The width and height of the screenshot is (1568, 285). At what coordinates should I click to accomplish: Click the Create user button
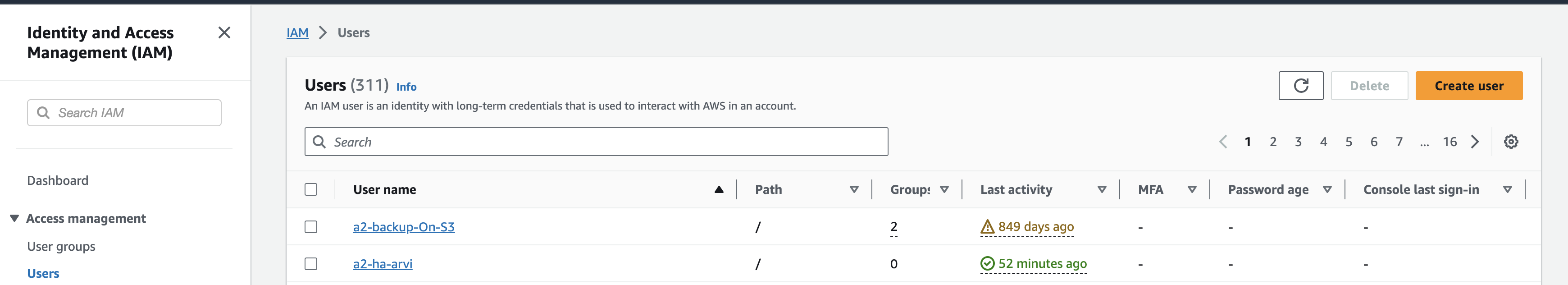tap(1468, 86)
